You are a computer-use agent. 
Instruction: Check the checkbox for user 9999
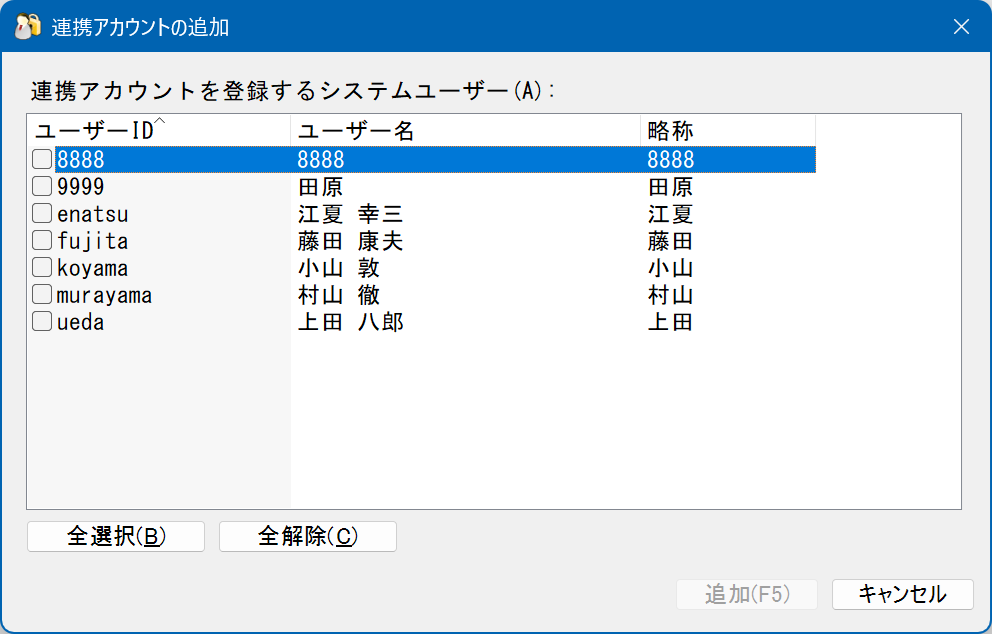40,185
